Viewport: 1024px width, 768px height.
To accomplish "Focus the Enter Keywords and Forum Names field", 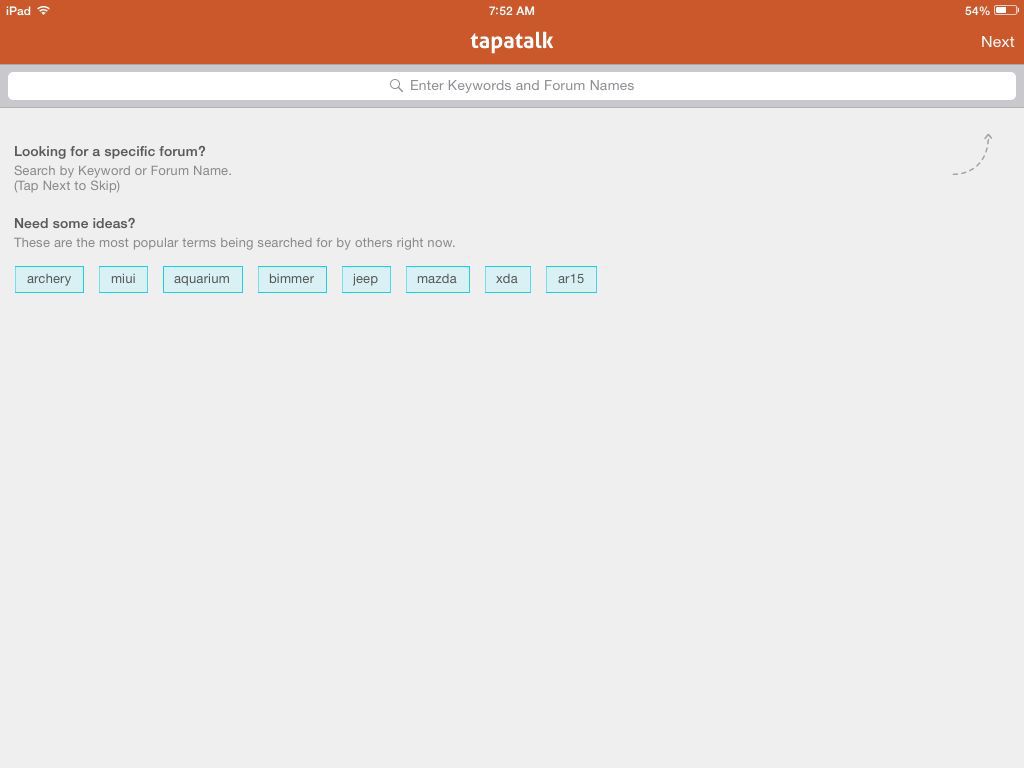I will coord(512,86).
